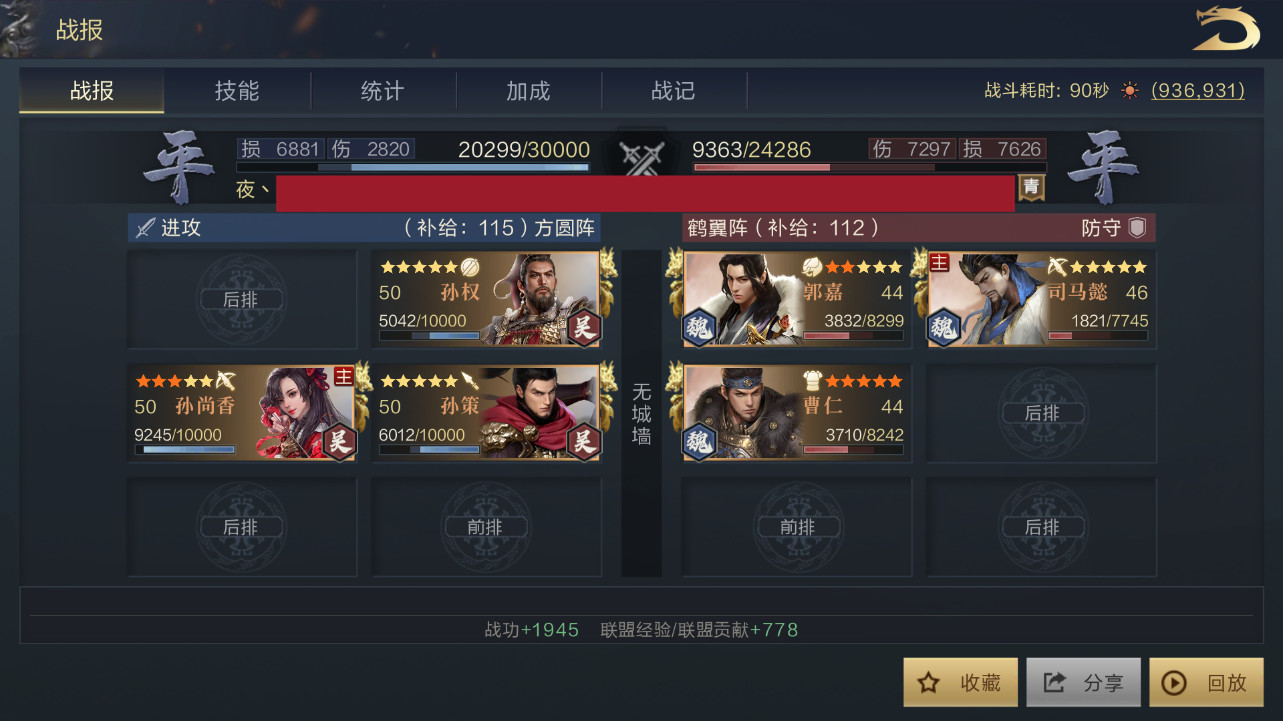Open the 统计 tab

383,91
